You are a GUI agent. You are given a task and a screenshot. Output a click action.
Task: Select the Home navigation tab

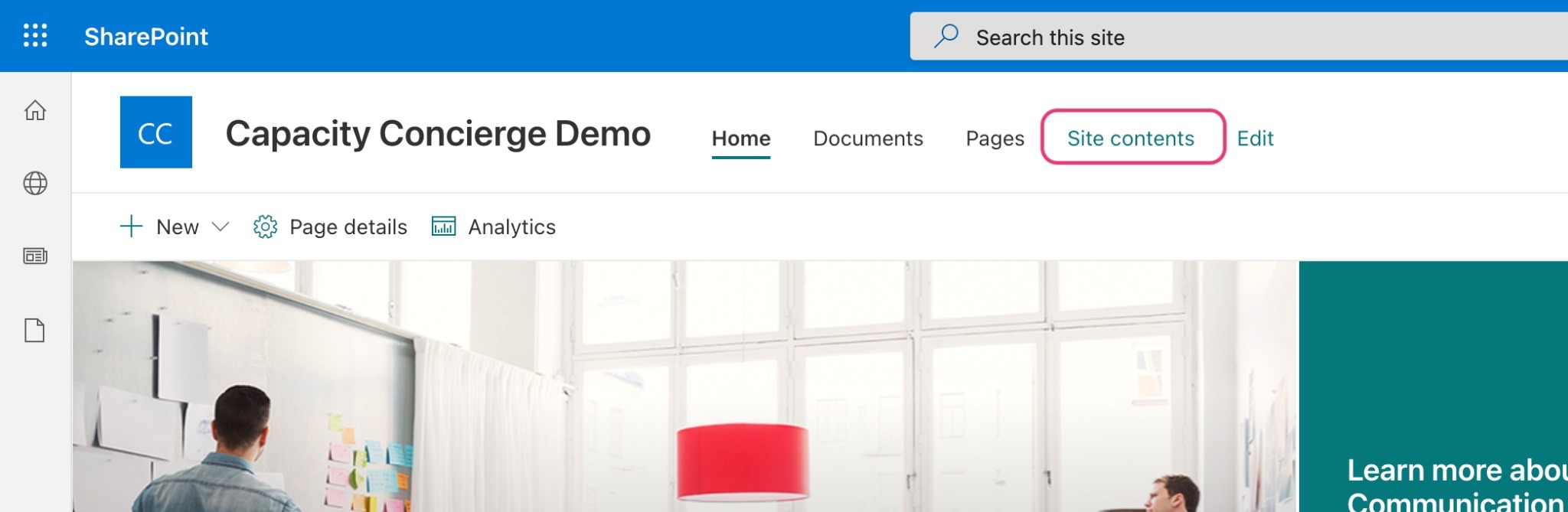(741, 139)
